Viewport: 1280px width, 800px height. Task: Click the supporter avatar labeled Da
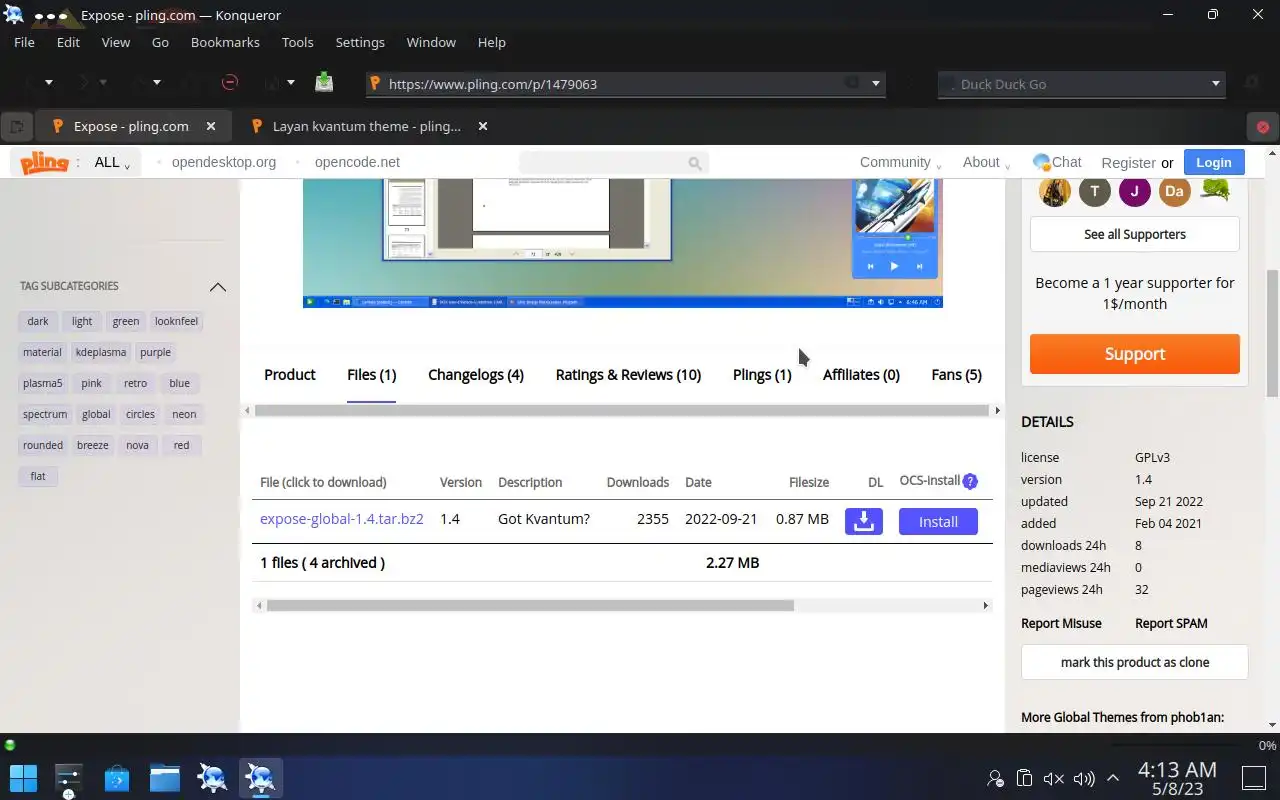click(1175, 191)
